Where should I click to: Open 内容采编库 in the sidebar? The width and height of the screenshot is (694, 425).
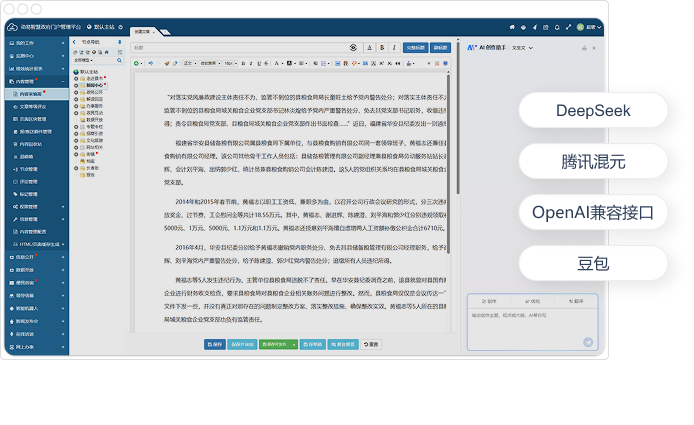[29, 93]
